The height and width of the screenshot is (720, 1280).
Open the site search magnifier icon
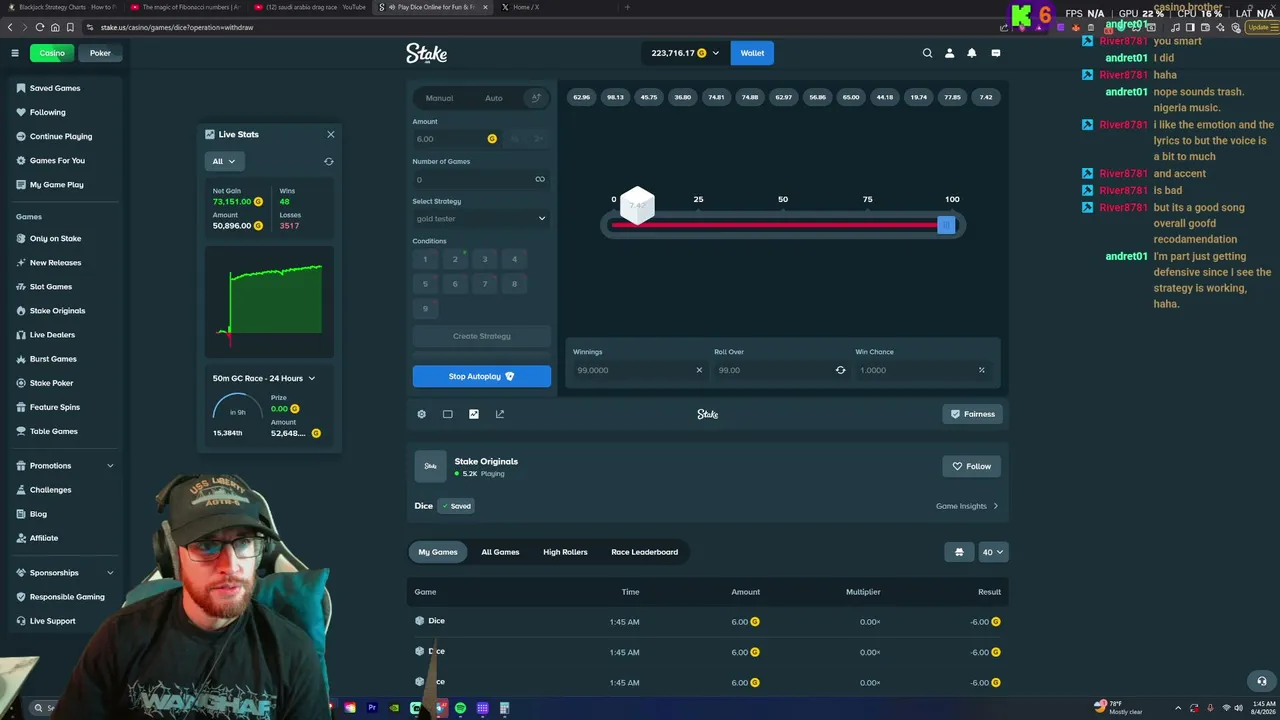coord(927,53)
